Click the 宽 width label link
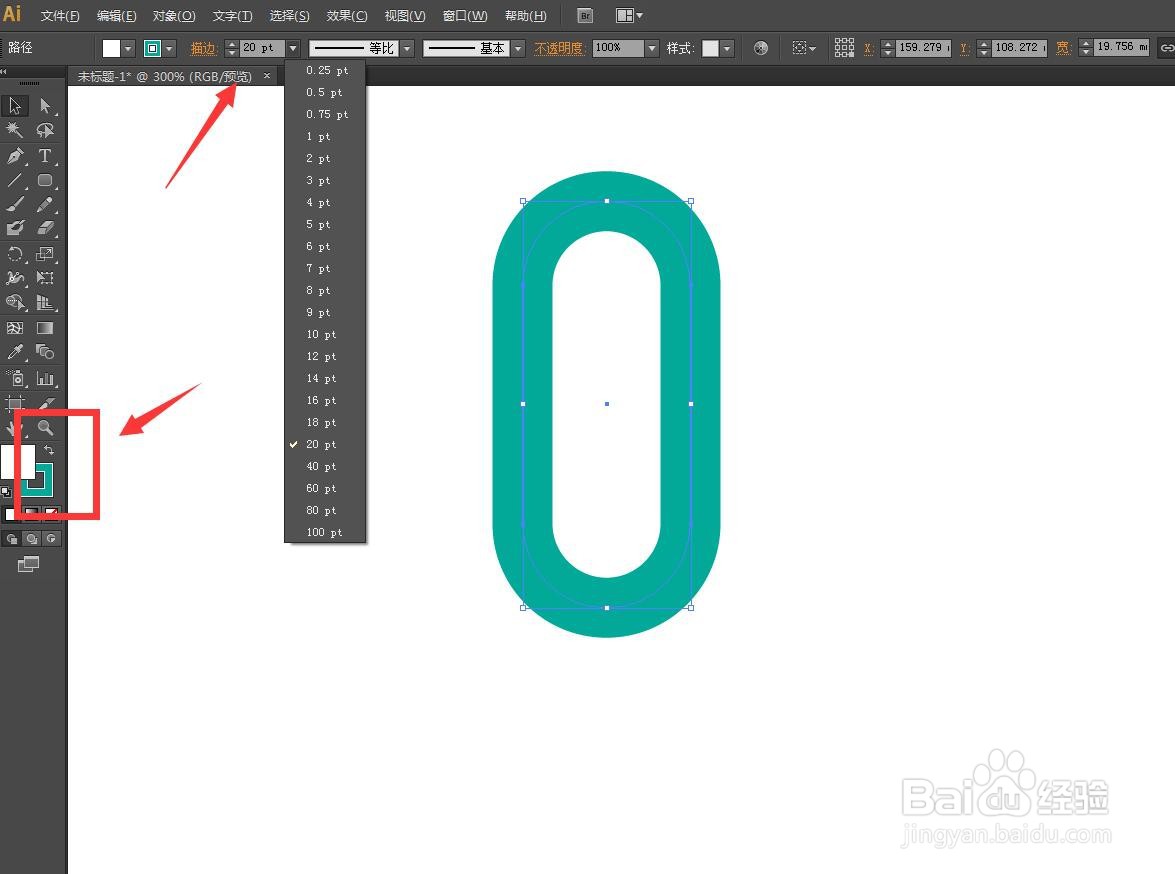Image resolution: width=1175 pixels, height=874 pixels. pos(1063,48)
